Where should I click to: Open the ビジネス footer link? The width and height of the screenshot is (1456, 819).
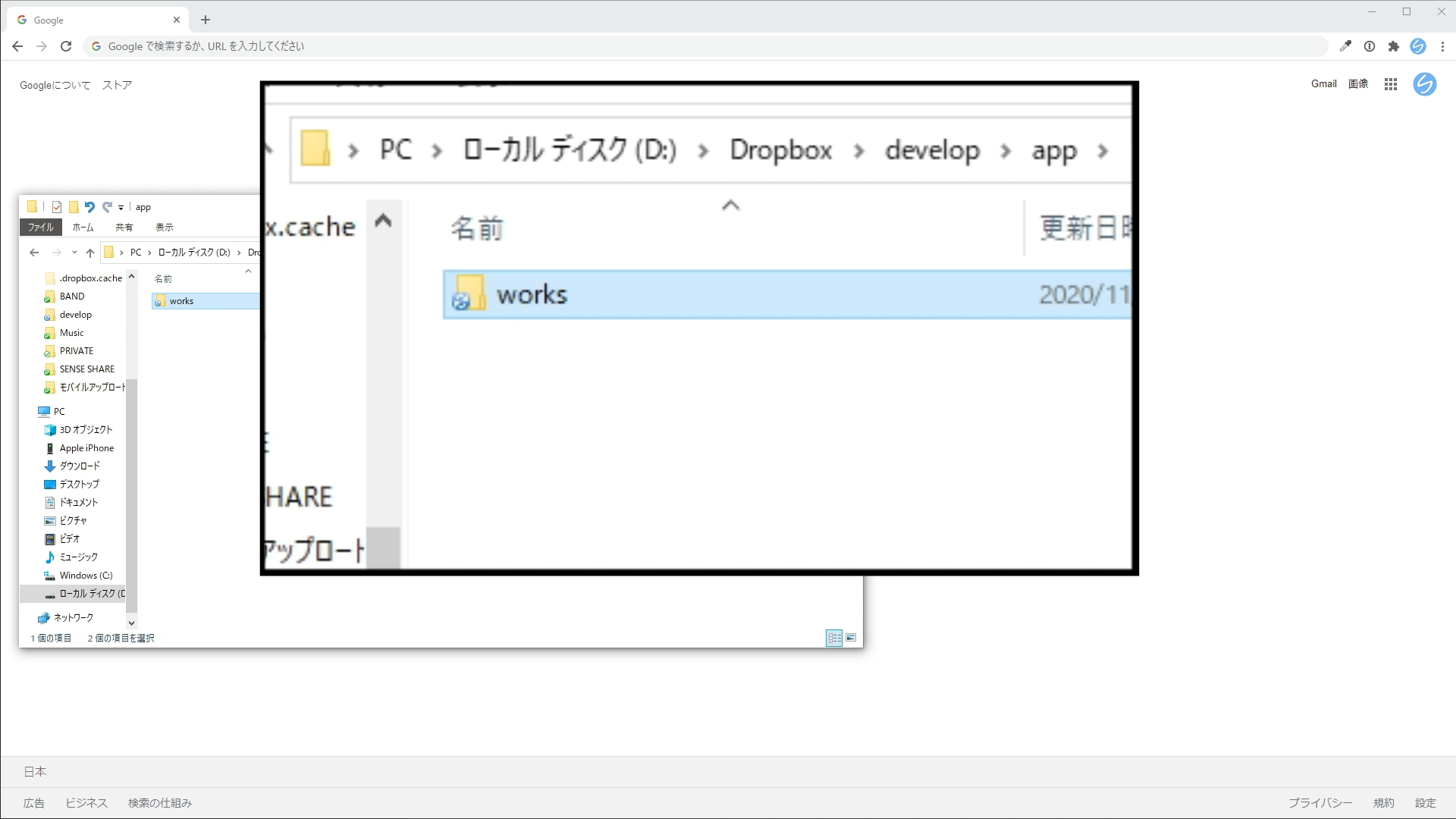pyautogui.click(x=86, y=803)
